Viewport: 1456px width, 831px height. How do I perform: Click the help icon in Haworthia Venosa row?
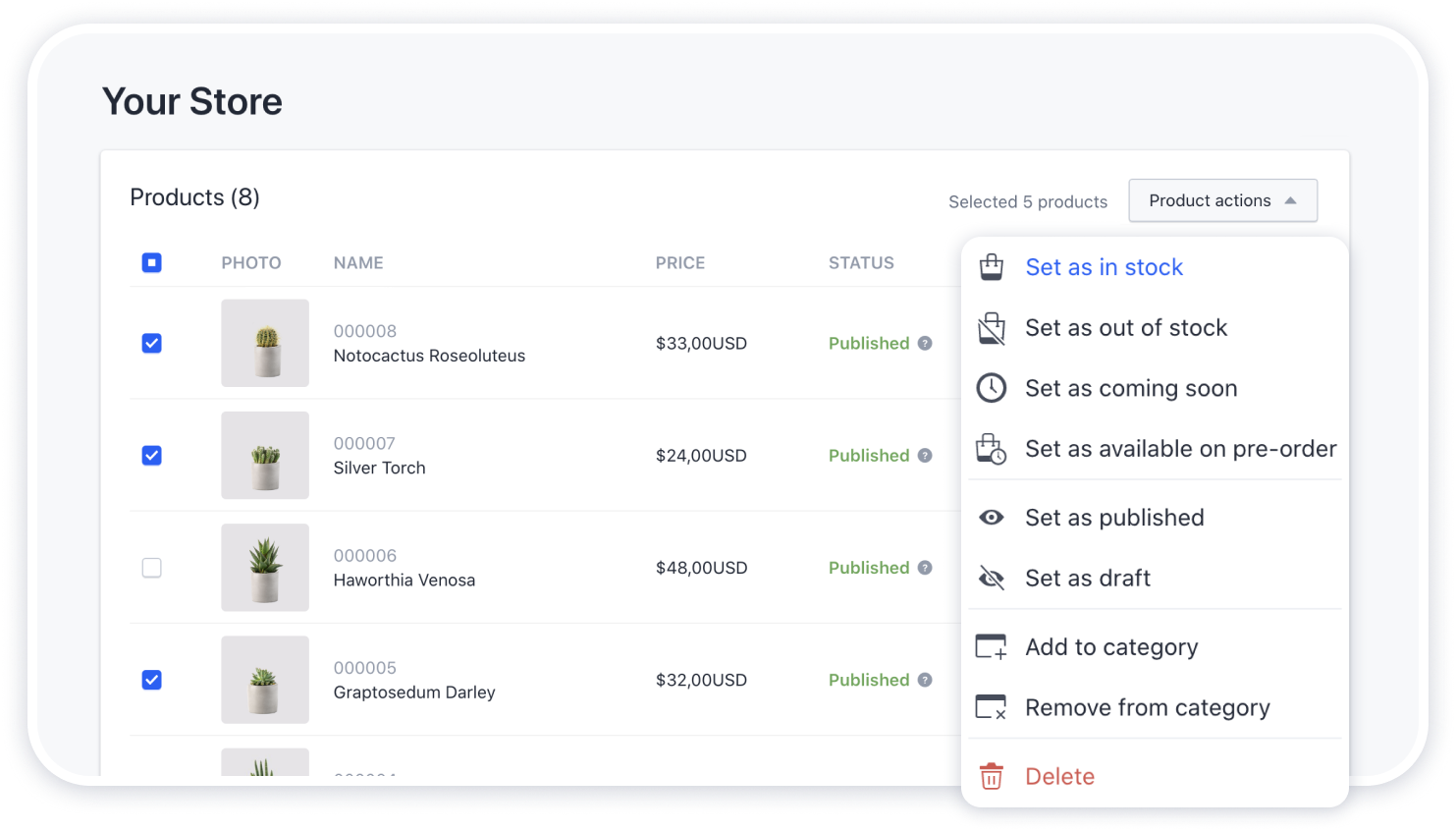click(925, 567)
